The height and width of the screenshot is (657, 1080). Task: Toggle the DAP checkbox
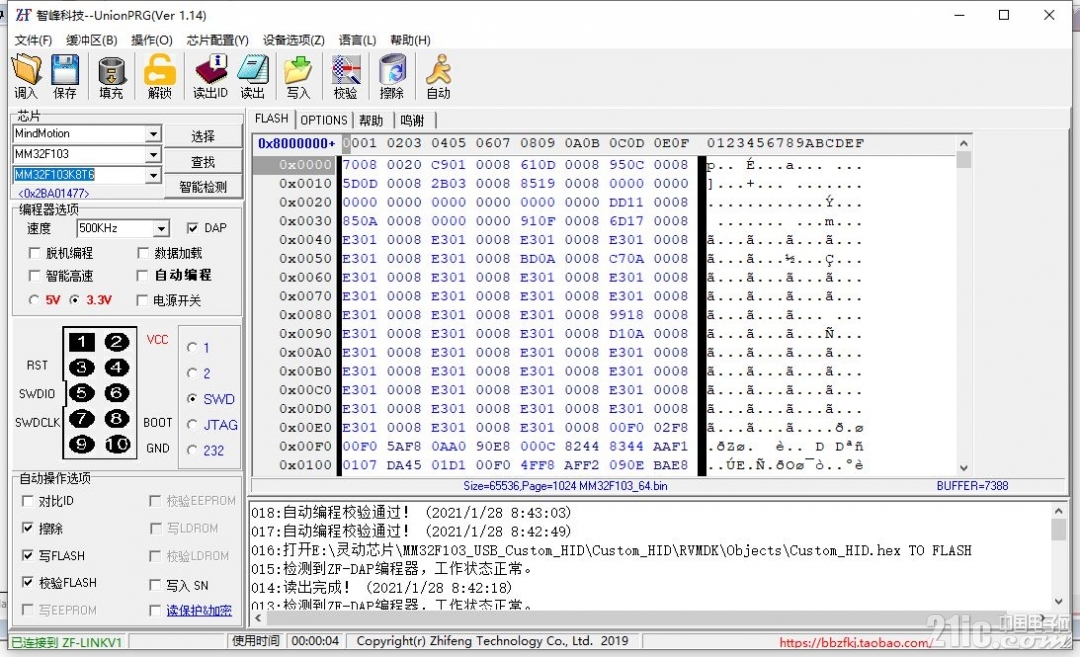[x=192, y=228]
